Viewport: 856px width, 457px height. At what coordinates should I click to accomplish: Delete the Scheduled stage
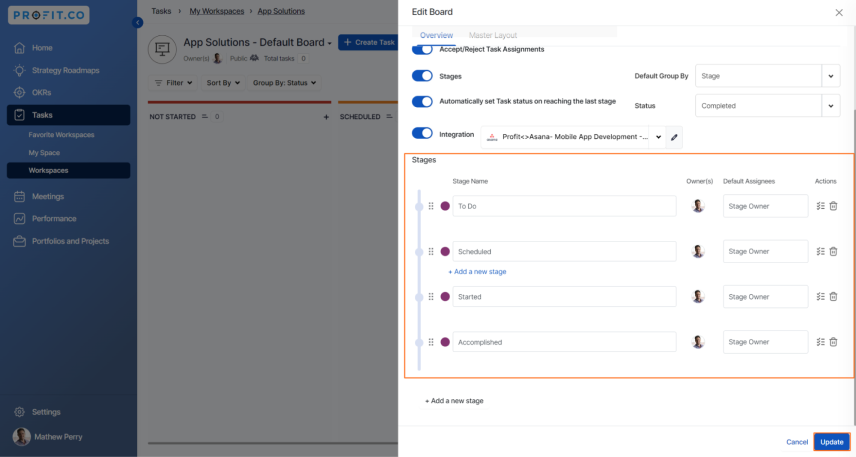(833, 252)
